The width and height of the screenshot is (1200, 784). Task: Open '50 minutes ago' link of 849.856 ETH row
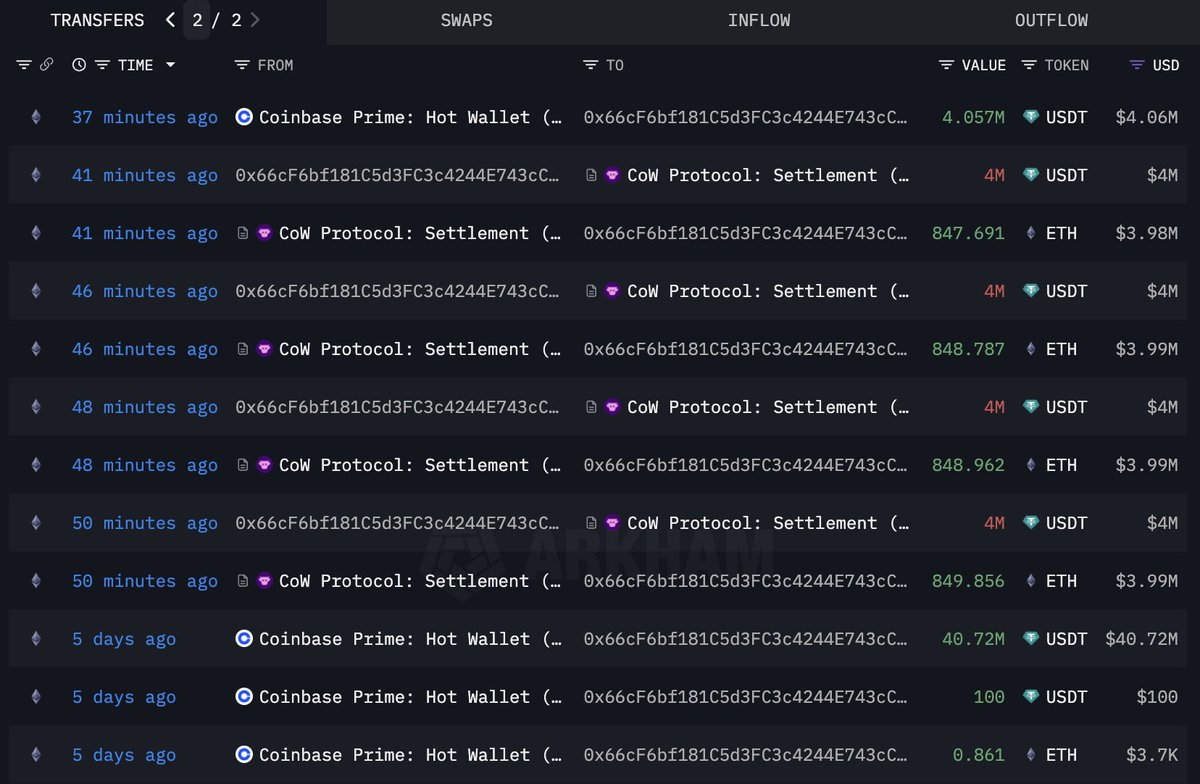click(x=145, y=581)
